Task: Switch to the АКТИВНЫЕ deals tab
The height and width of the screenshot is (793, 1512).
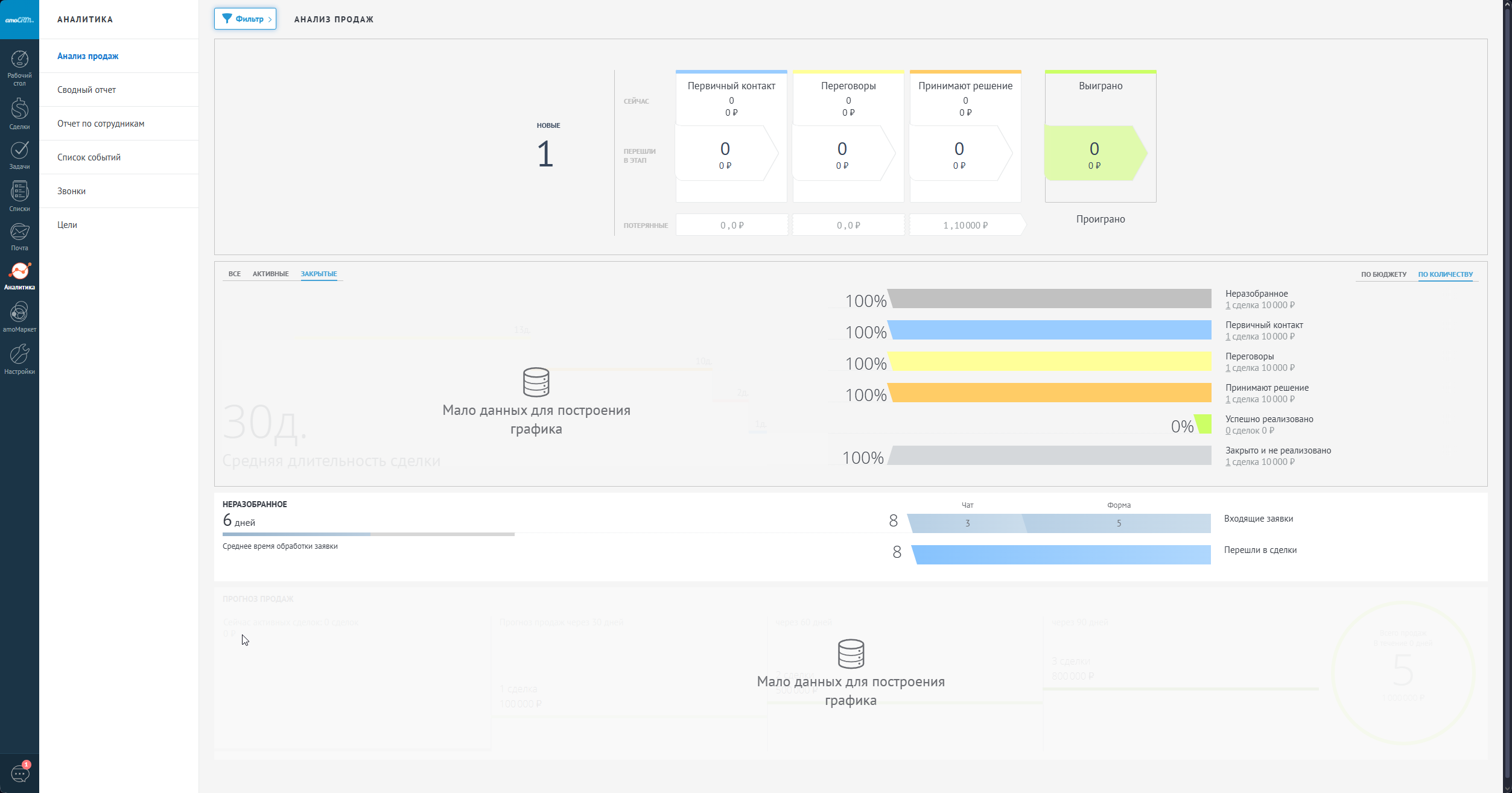Action: click(270, 274)
